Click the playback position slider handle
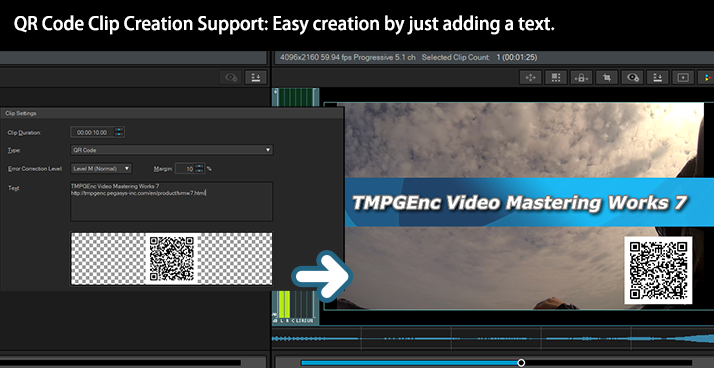The width and height of the screenshot is (714, 368). click(x=521, y=363)
